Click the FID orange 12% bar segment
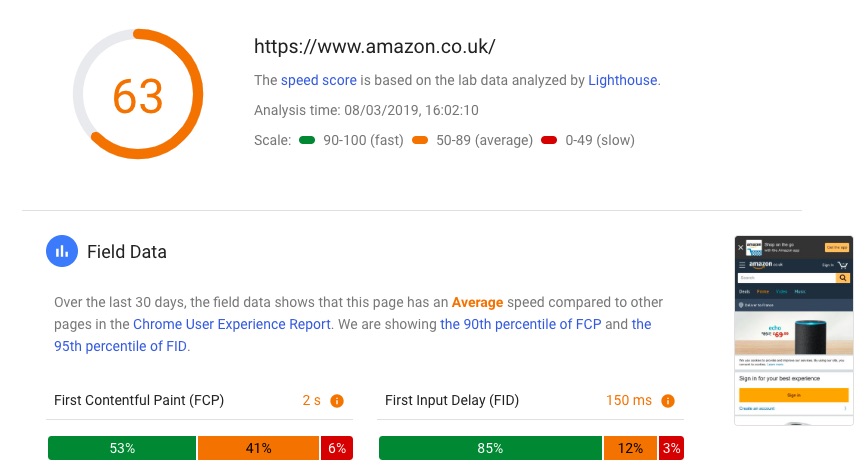866x476 pixels. (630, 448)
